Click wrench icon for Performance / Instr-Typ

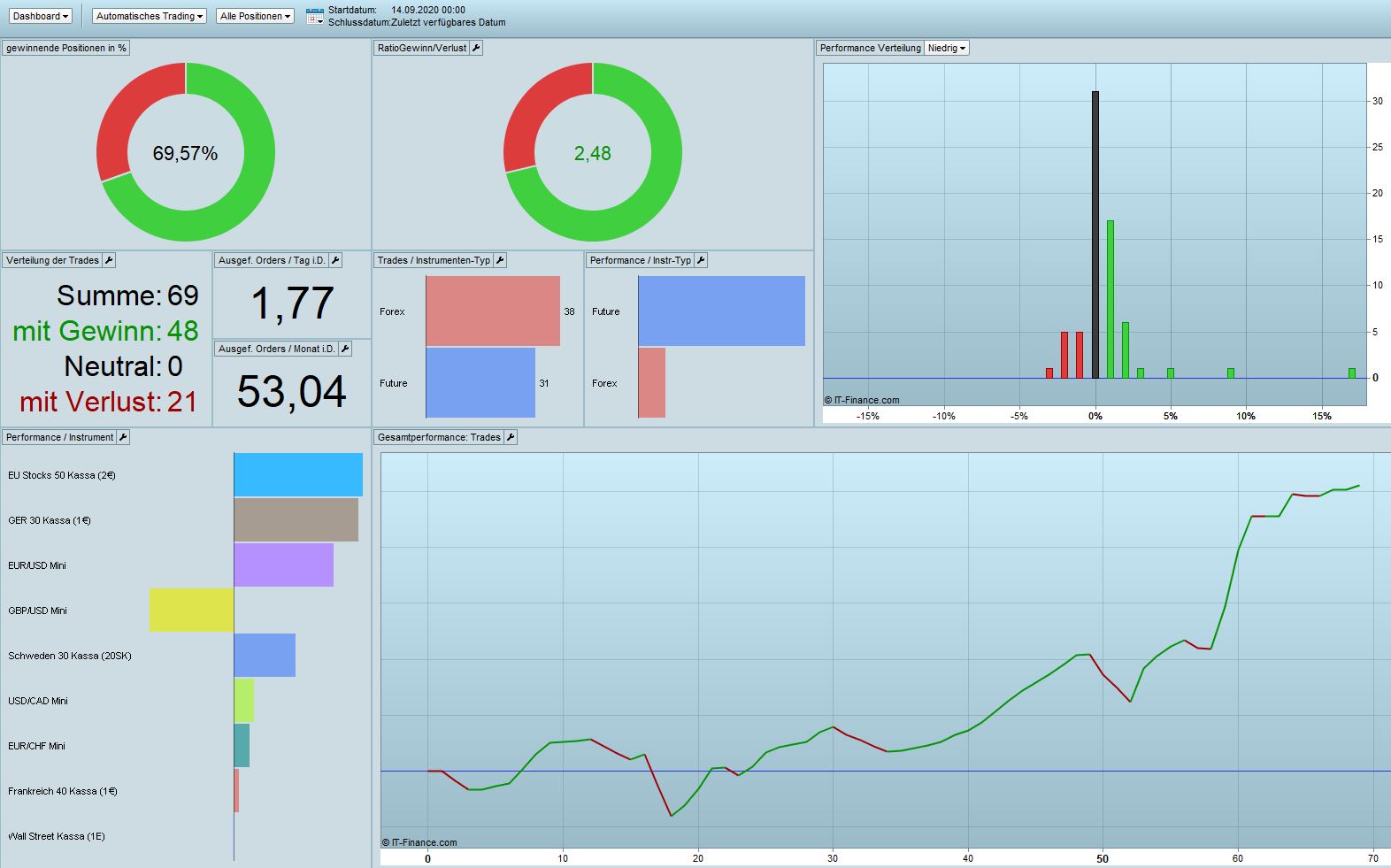click(x=701, y=260)
